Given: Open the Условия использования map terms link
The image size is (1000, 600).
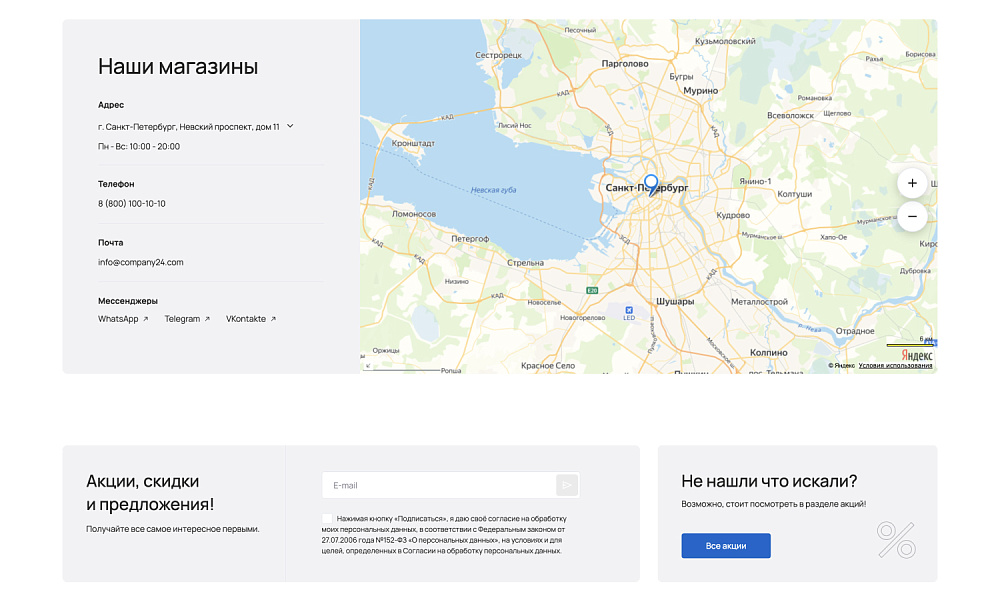Looking at the screenshot, I should [895, 366].
